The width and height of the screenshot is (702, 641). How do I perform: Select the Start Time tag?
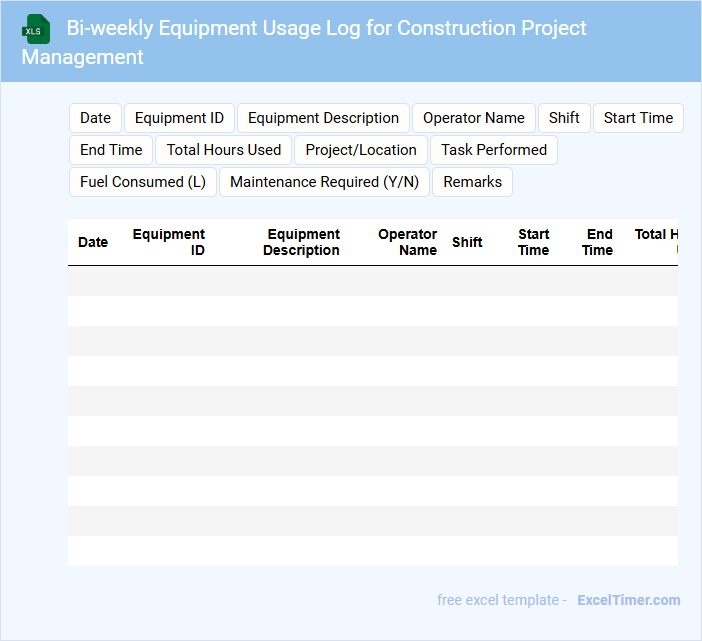638,118
